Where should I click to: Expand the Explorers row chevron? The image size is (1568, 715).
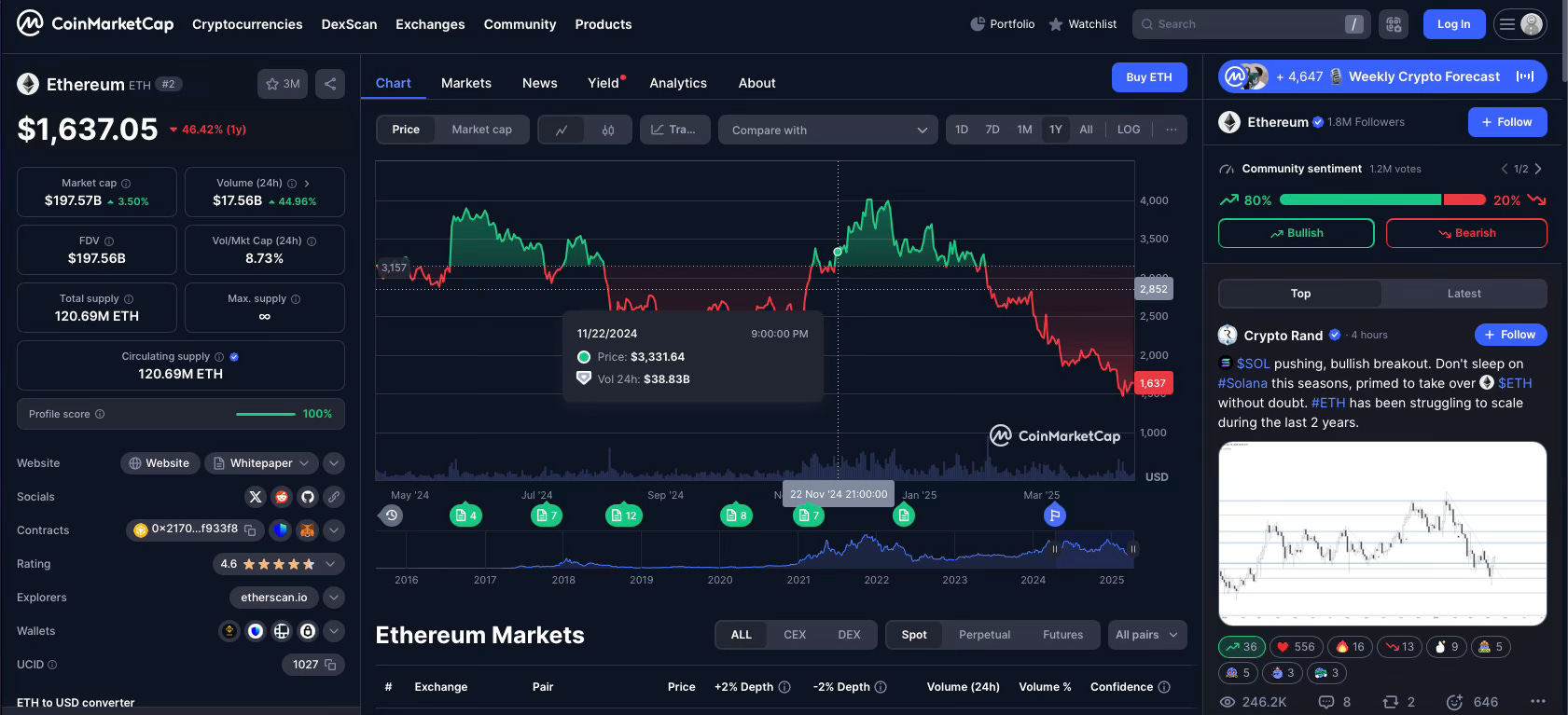tap(334, 598)
